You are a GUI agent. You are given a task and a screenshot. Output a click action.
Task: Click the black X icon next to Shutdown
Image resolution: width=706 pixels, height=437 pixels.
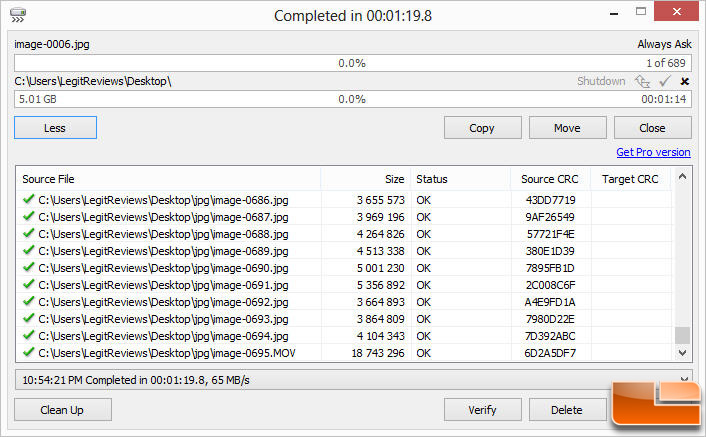pyautogui.click(x=685, y=81)
